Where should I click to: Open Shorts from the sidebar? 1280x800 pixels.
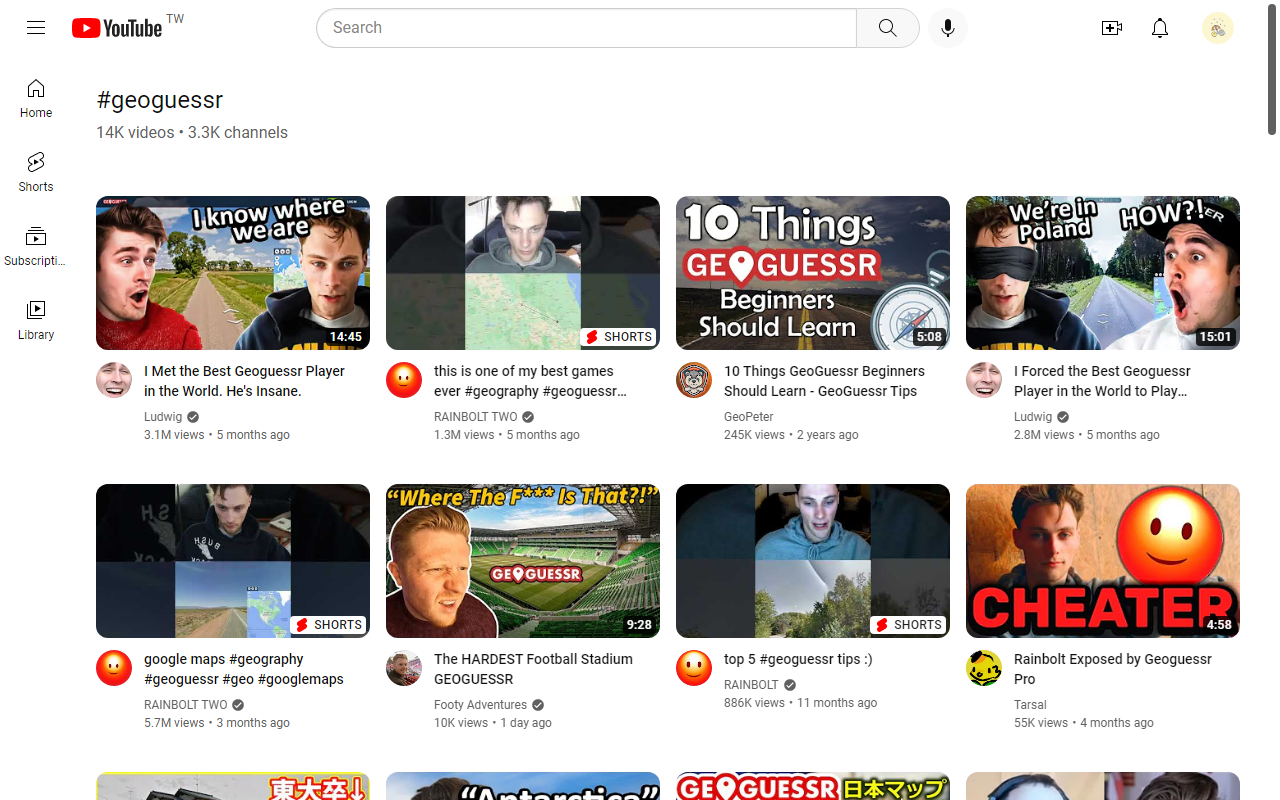click(x=36, y=173)
